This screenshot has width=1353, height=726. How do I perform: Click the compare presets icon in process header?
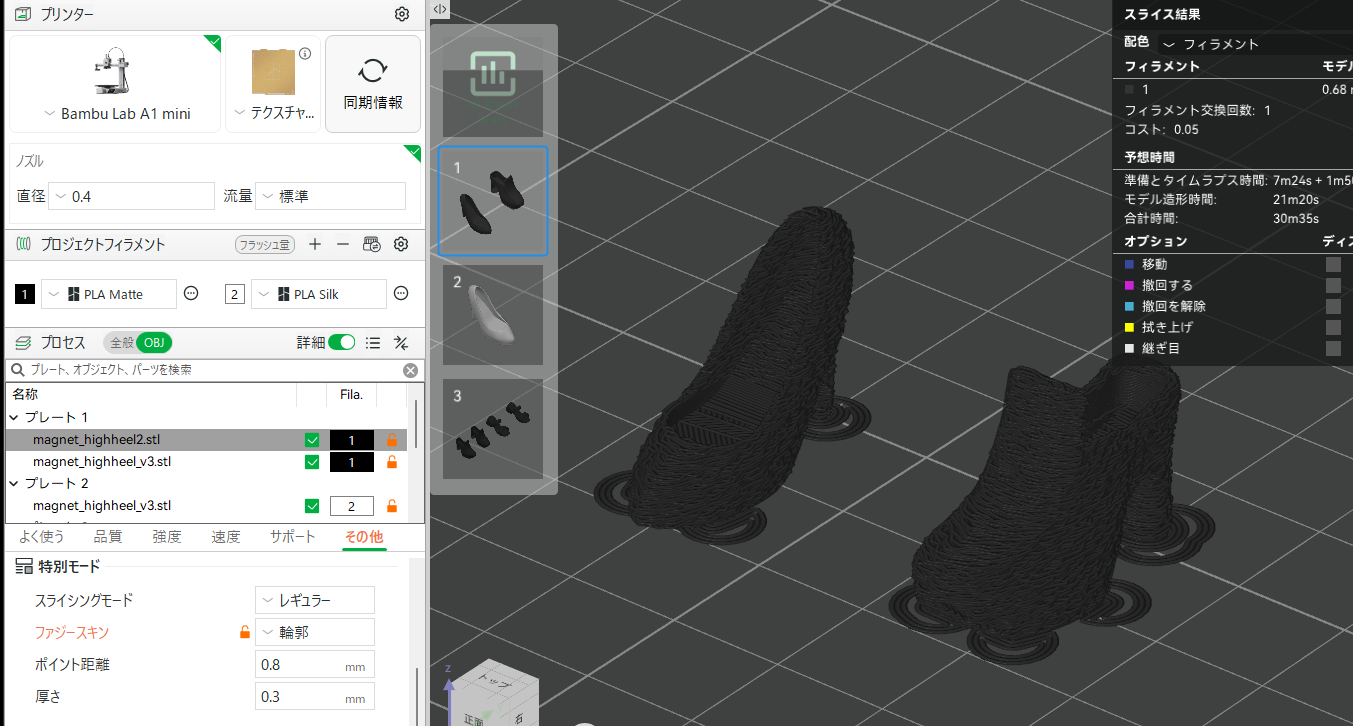click(x=401, y=342)
